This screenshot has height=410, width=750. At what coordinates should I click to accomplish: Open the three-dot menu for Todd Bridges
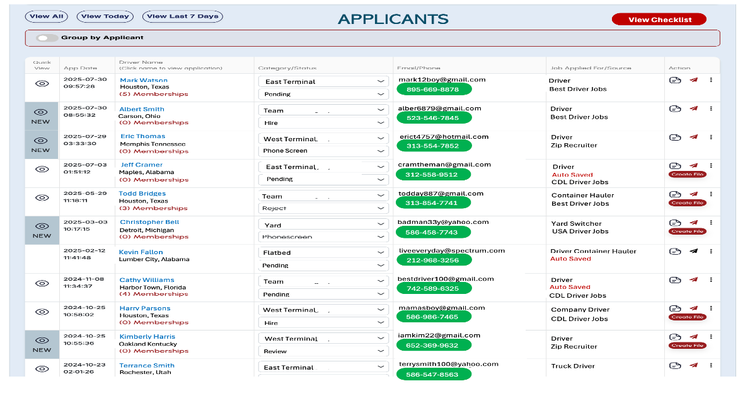711,194
